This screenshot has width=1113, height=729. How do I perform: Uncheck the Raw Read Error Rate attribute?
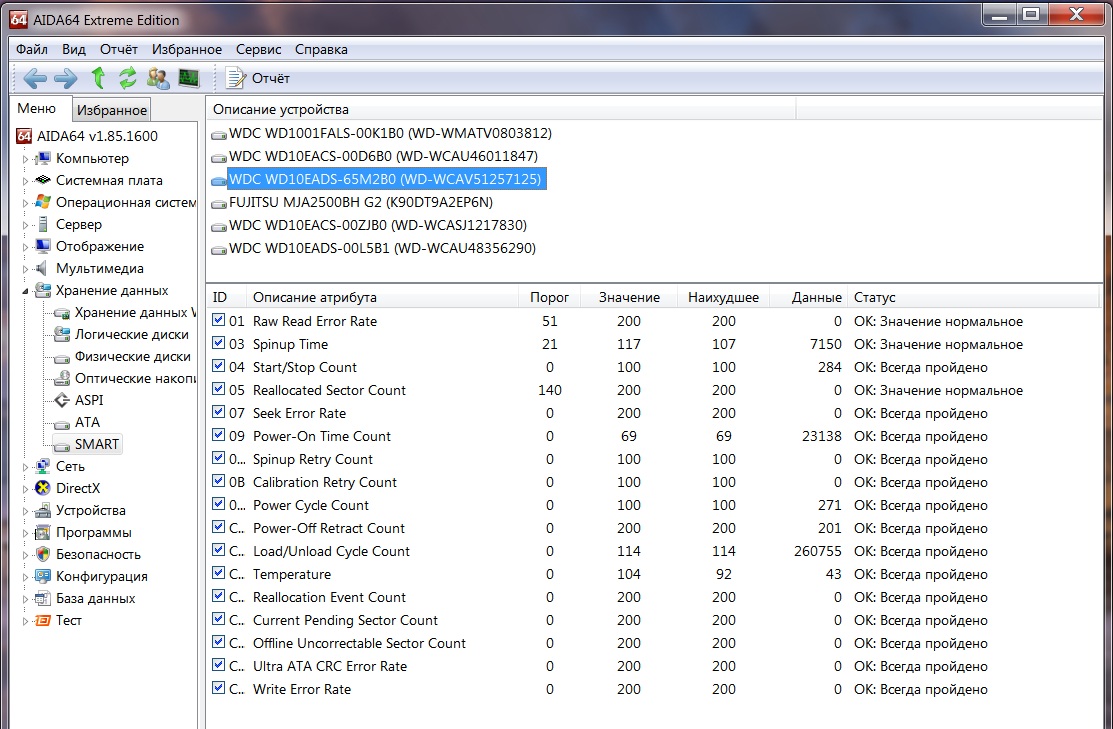click(x=220, y=321)
